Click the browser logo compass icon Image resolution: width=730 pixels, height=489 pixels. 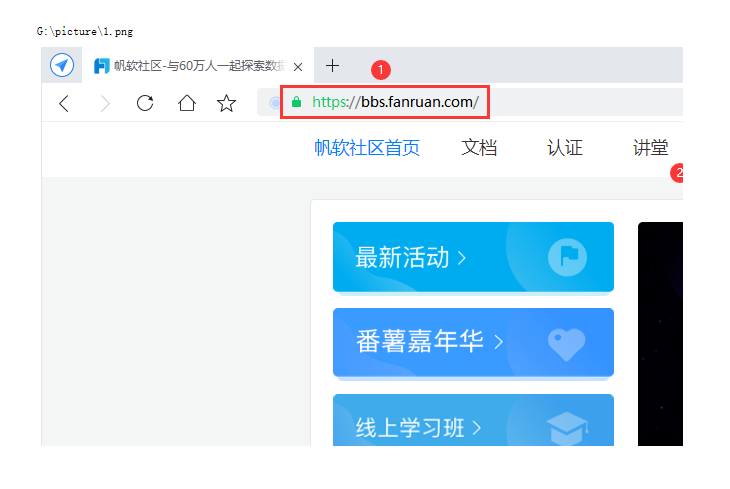pos(62,65)
